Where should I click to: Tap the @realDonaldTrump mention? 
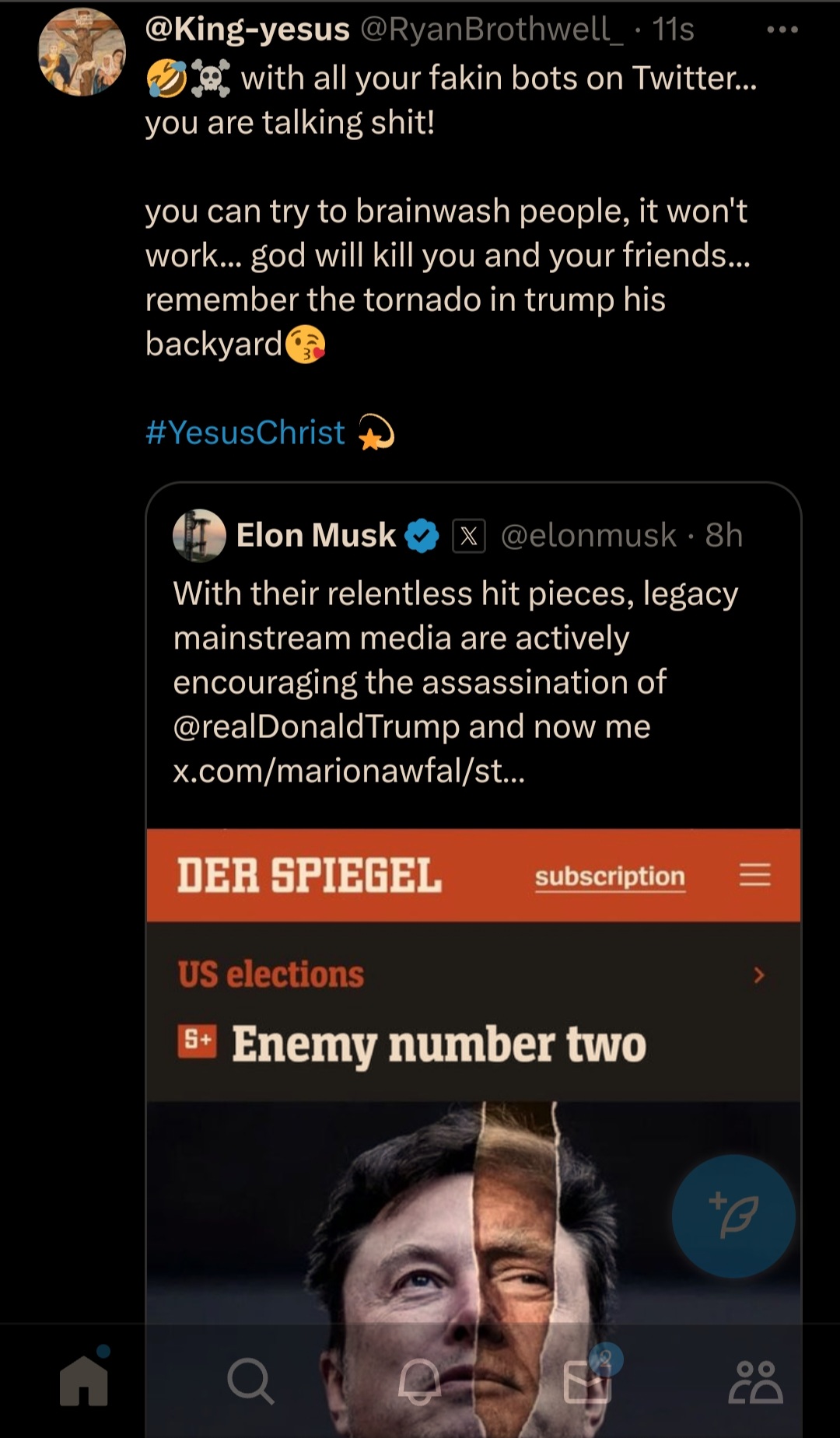click(x=317, y=727)
